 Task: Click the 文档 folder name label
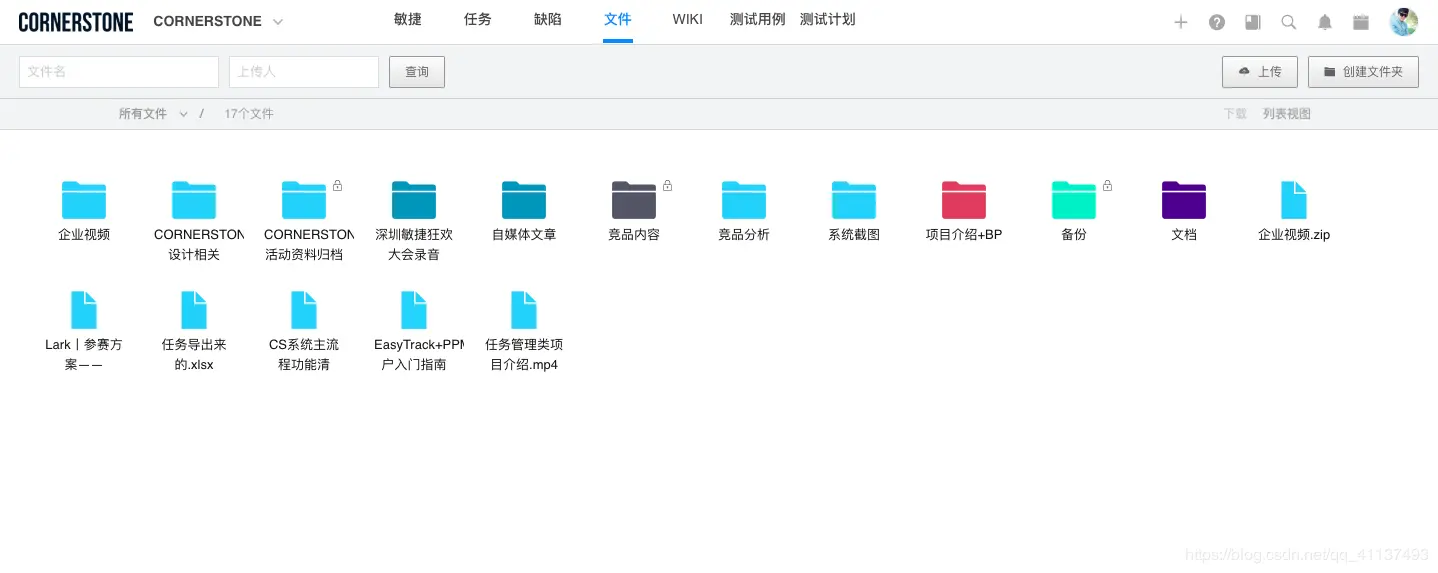(x=1184, y=235)
